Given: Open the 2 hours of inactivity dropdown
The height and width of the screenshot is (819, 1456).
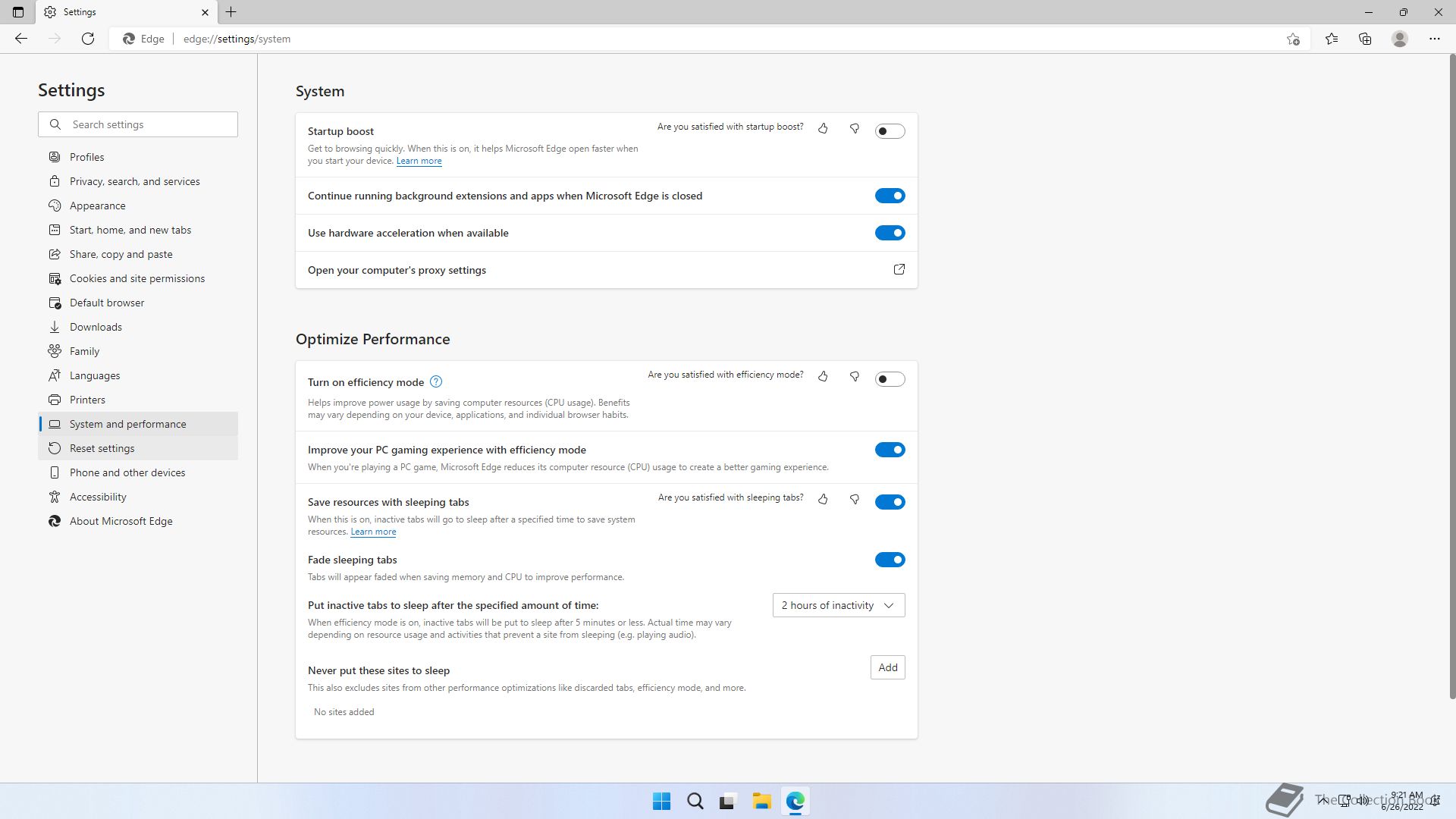Looking at the screenshot, I should coord(839,605).
